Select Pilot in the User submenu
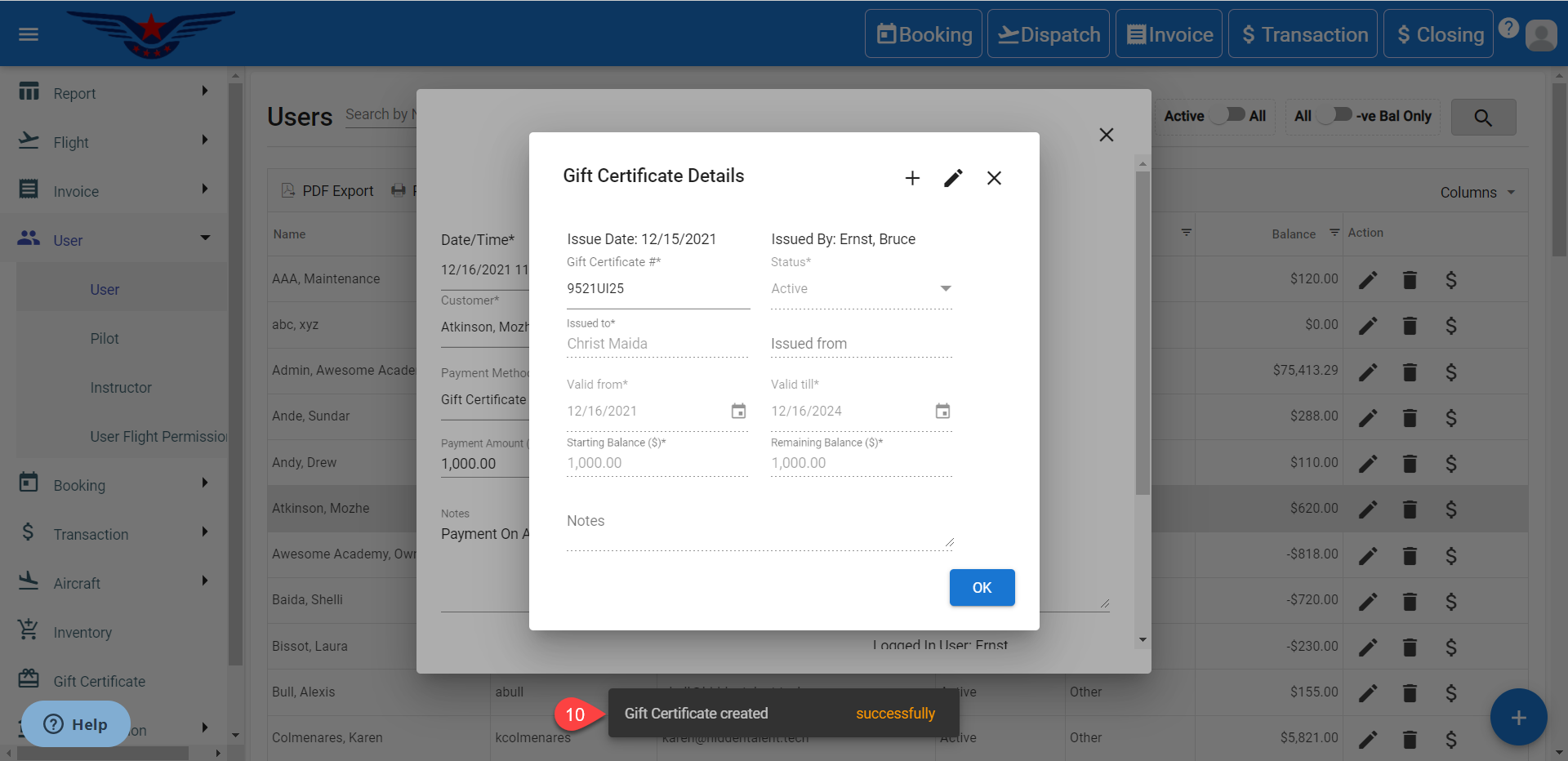The width and height of the screenshot is (1568, 761). tap(105, 338)
